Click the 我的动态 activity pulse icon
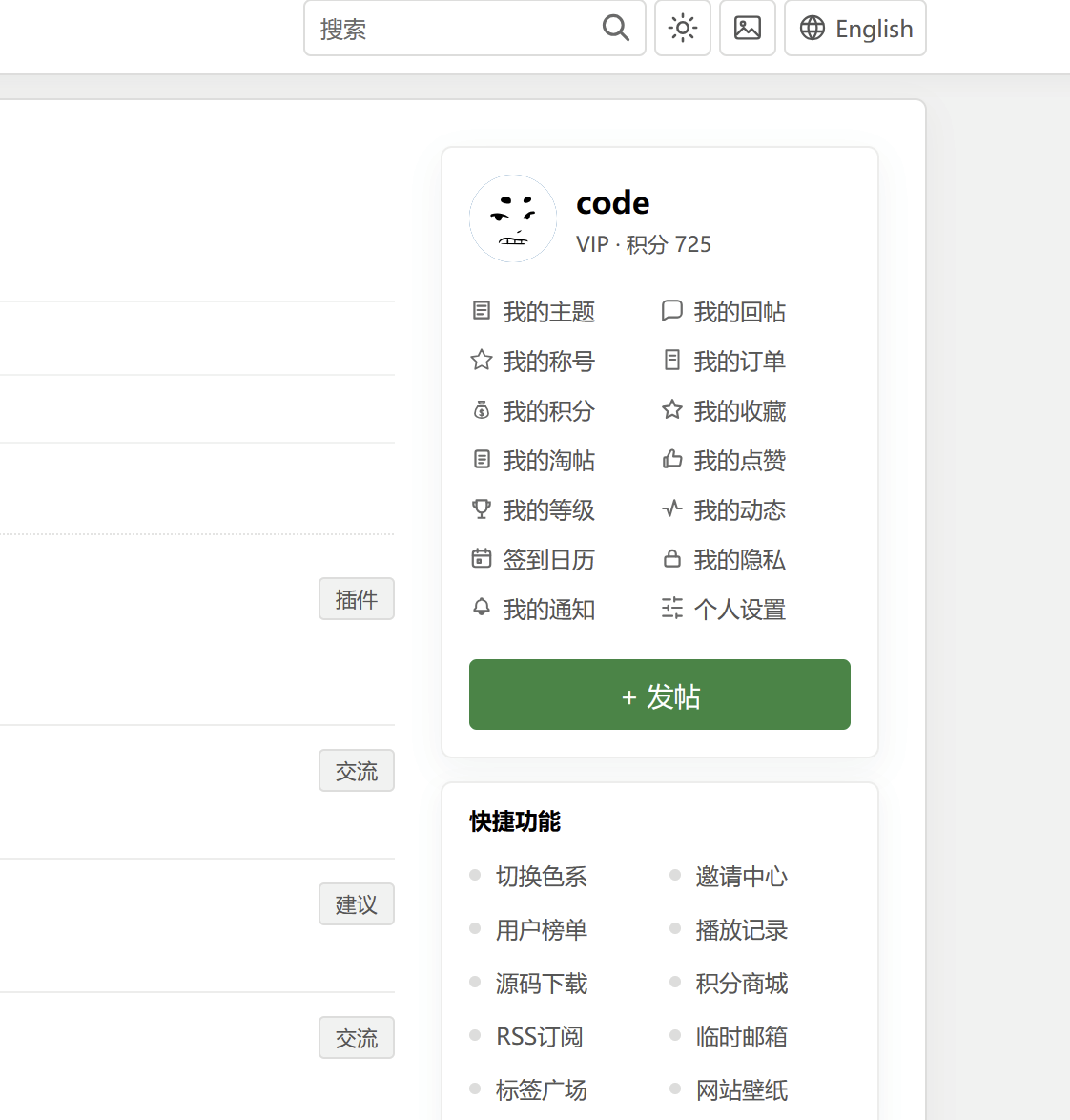1070x1120 pixels. (671, 508)
